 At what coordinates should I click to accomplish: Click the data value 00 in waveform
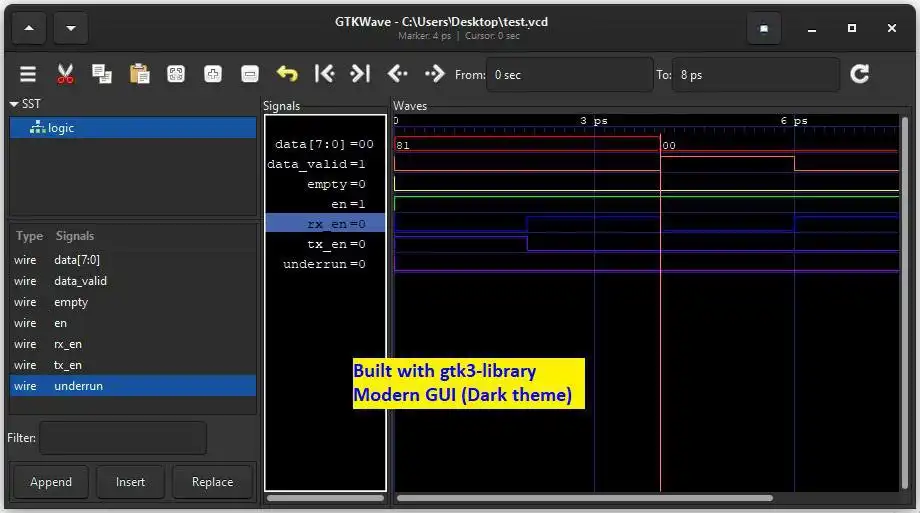coord(669,146)
